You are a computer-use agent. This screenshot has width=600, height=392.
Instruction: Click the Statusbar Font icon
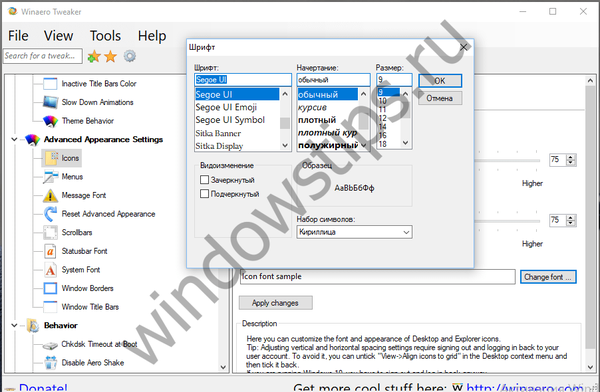point(50,252)
